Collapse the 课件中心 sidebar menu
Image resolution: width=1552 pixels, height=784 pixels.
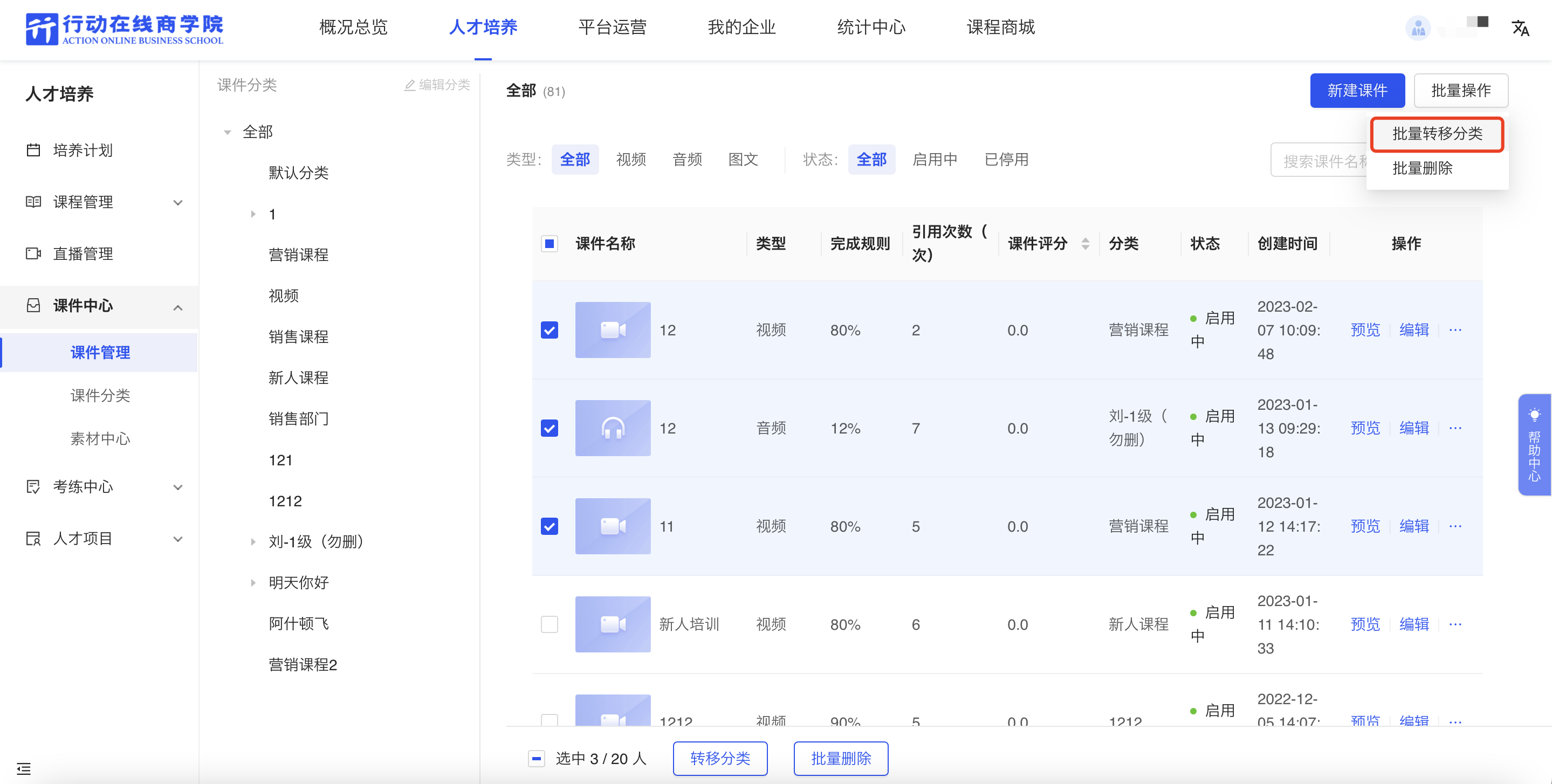pos(178,307)
